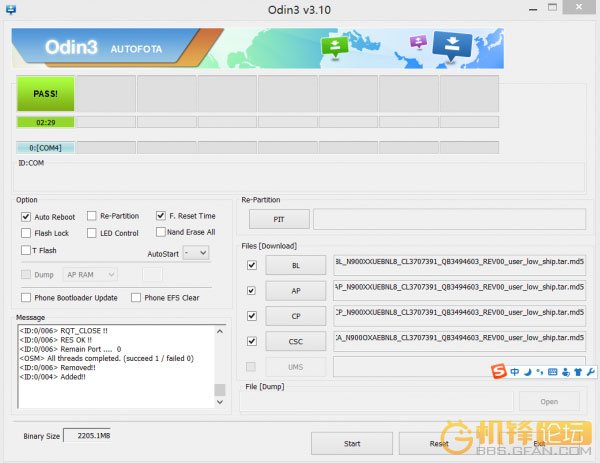Click the CP file browse button
The height and width of the screenshot is (463, 600).
(296, 316)
